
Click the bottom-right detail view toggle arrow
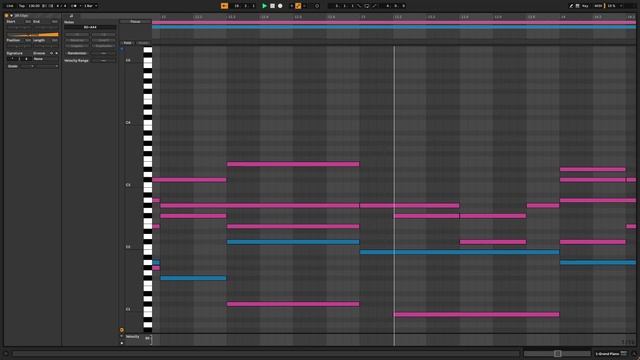(634, 353)
